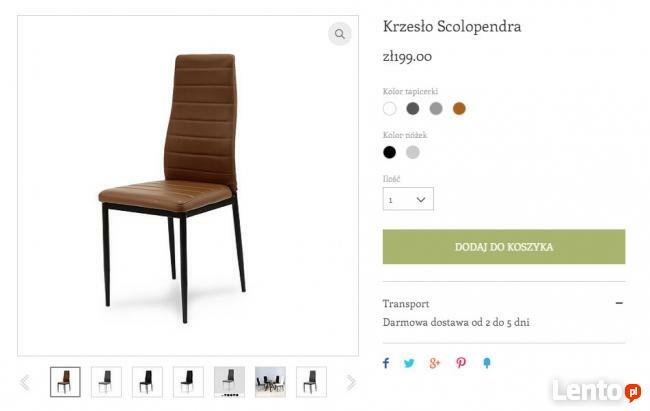Choose dark gray upholstery color
The width and height of the screenshot is (650, 411).
[x=412, y=109]
